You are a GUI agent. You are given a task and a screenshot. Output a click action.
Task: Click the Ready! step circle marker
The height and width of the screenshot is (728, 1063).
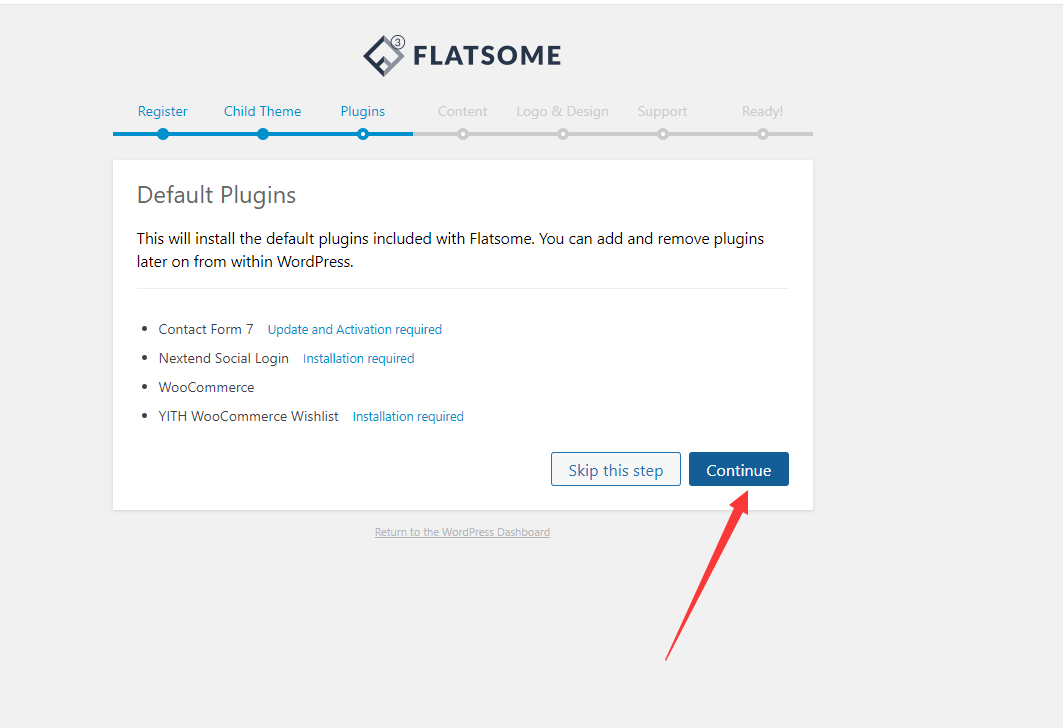pyautogui.click(x=763, y=134)
